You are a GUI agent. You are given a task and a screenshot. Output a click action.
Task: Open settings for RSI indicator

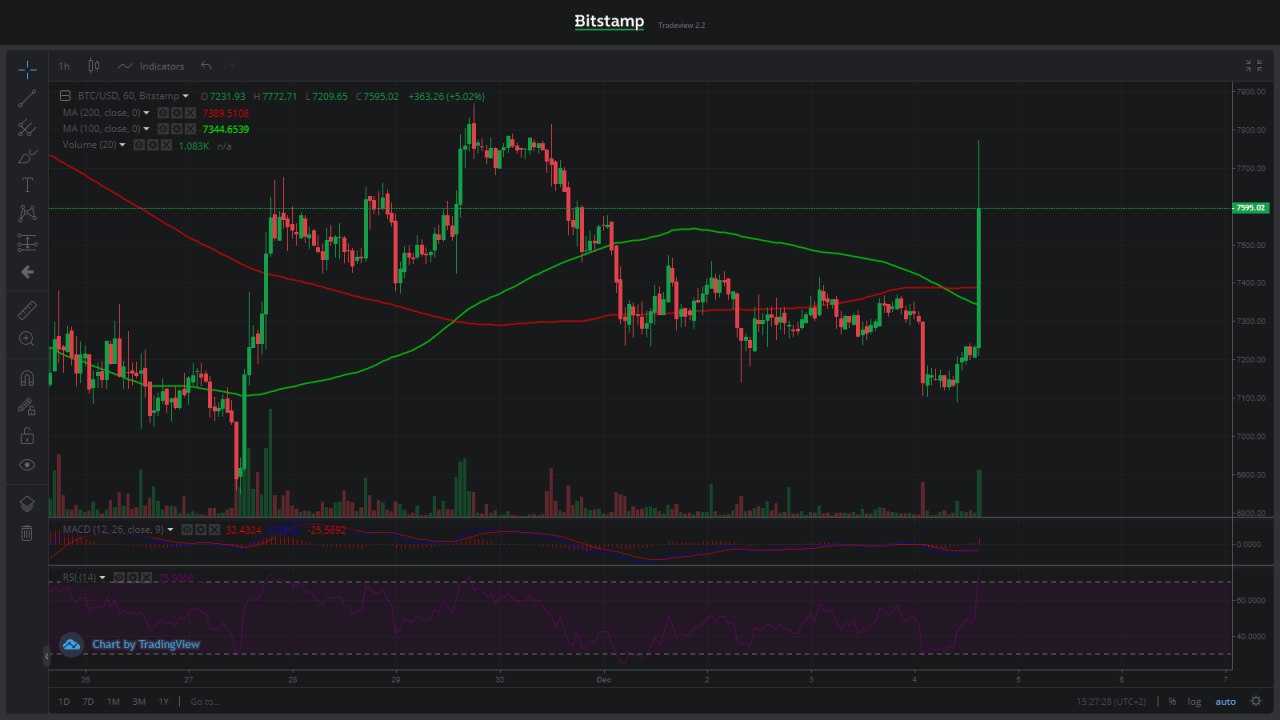(x=132, y=578)
